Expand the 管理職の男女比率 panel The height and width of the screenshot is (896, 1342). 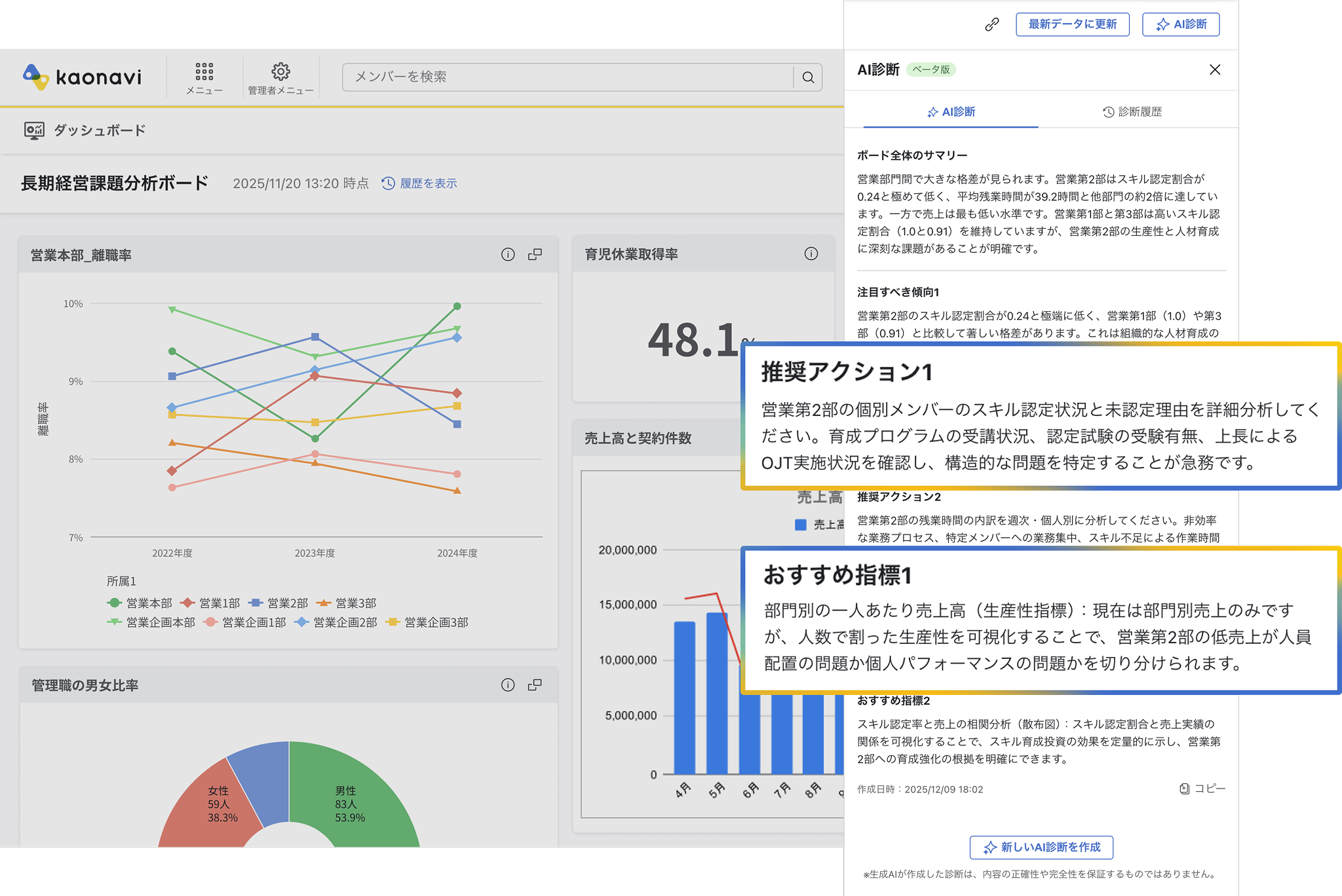(x=535, y=684)
